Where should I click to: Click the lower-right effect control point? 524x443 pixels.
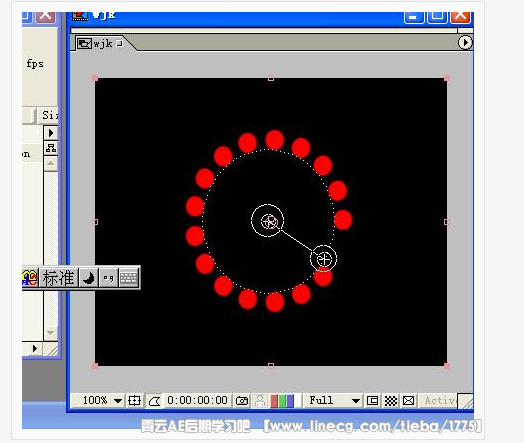point(323,259)
